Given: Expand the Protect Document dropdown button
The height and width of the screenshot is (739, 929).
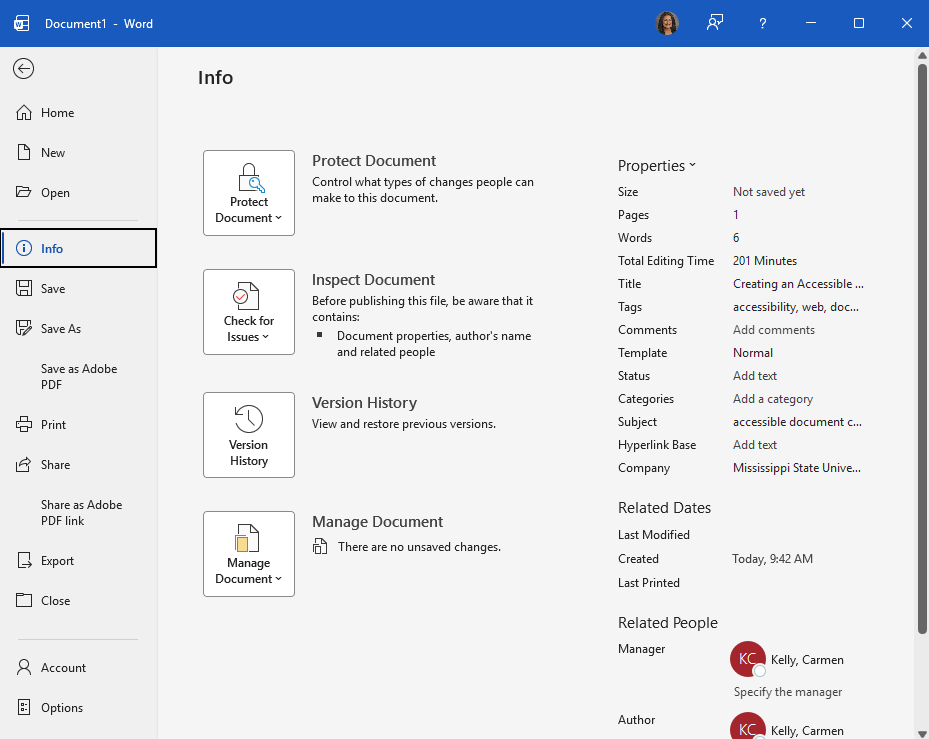Looking at the screenshot, I should point(249,193).
